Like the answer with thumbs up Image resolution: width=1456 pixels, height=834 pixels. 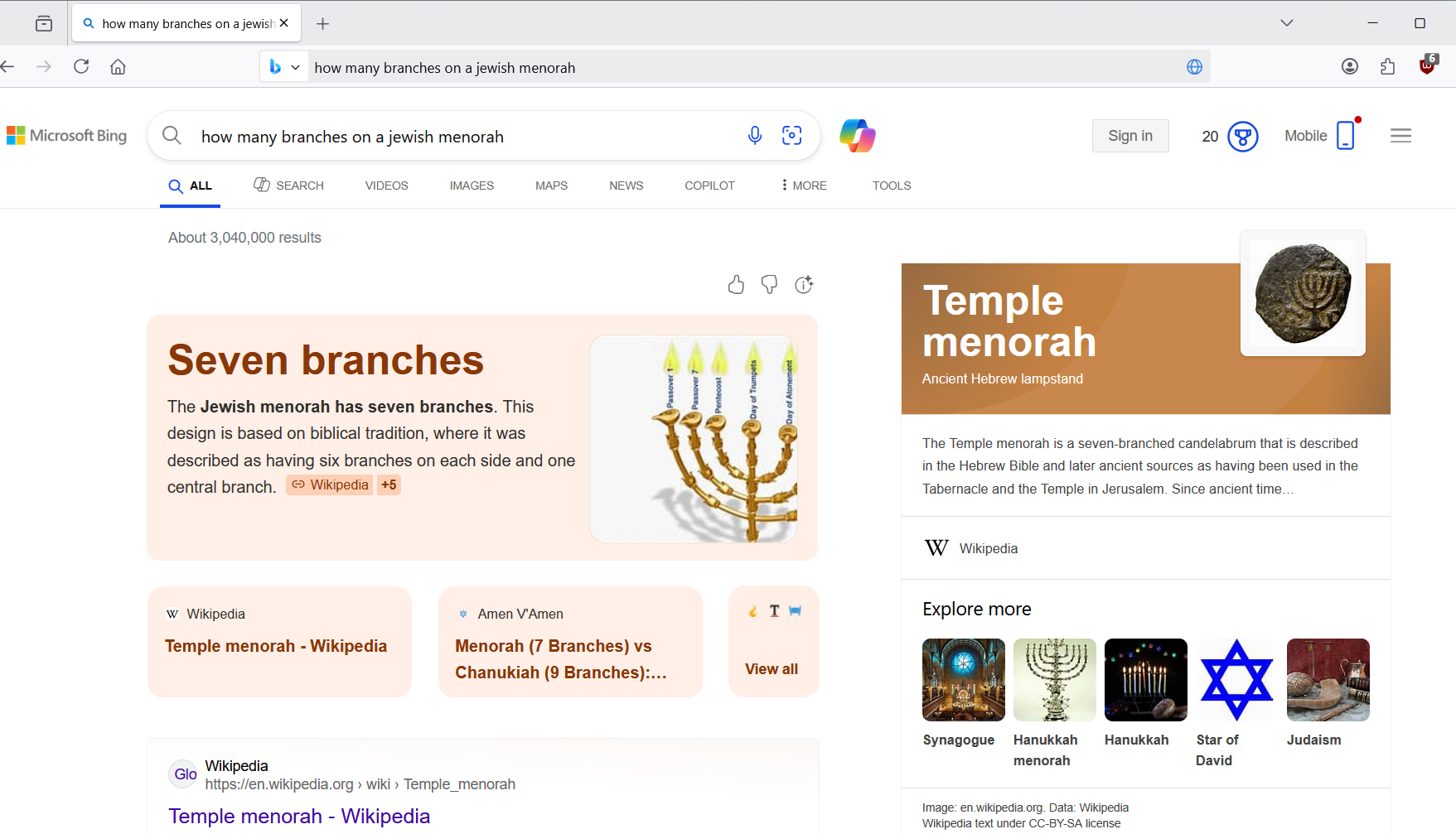[736, 285]
